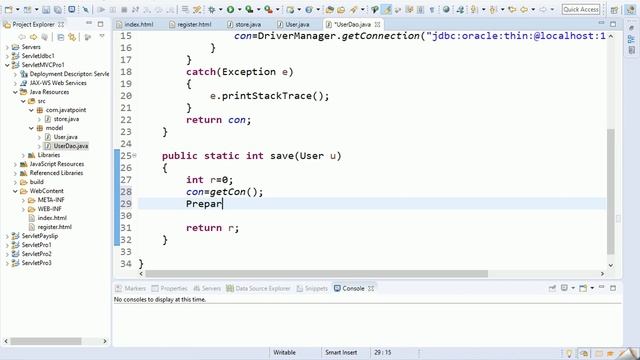Image resolution: width=640 pixels, height=360 pixels.
Task: Open the Back history dropdown arrow
Action: click(533, 9)
